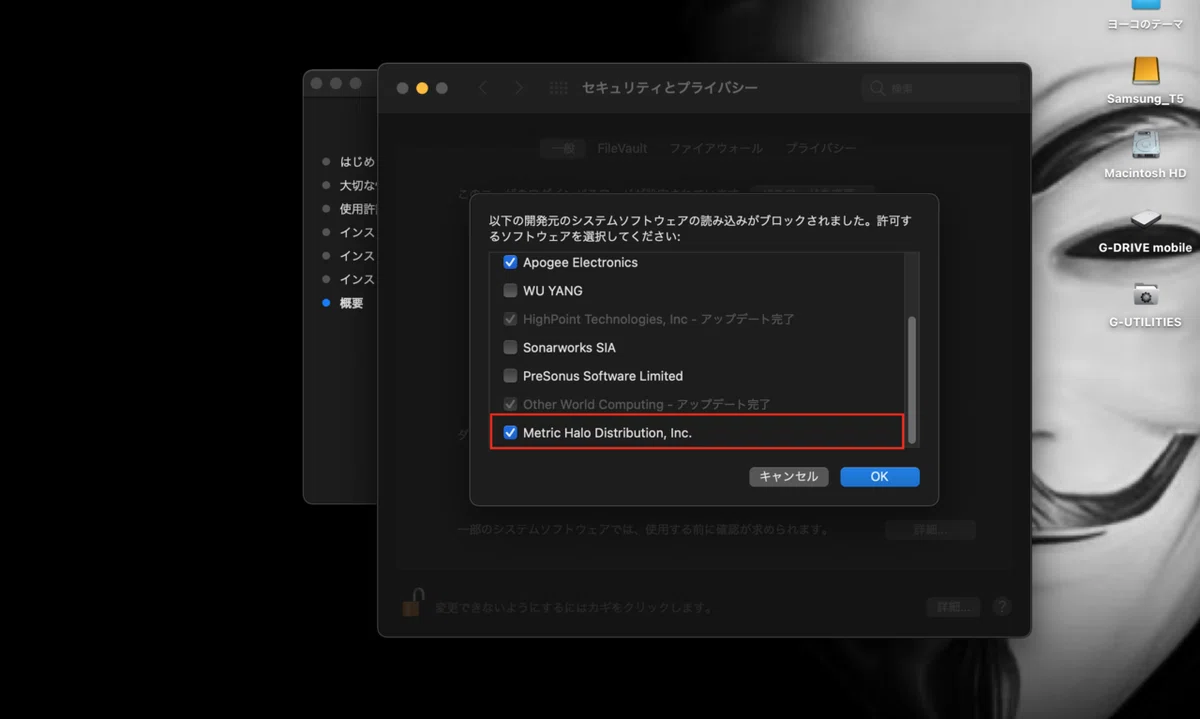Click the lock icon to prevent changes
Screen dimensions: 1200x719
(412, 602)
